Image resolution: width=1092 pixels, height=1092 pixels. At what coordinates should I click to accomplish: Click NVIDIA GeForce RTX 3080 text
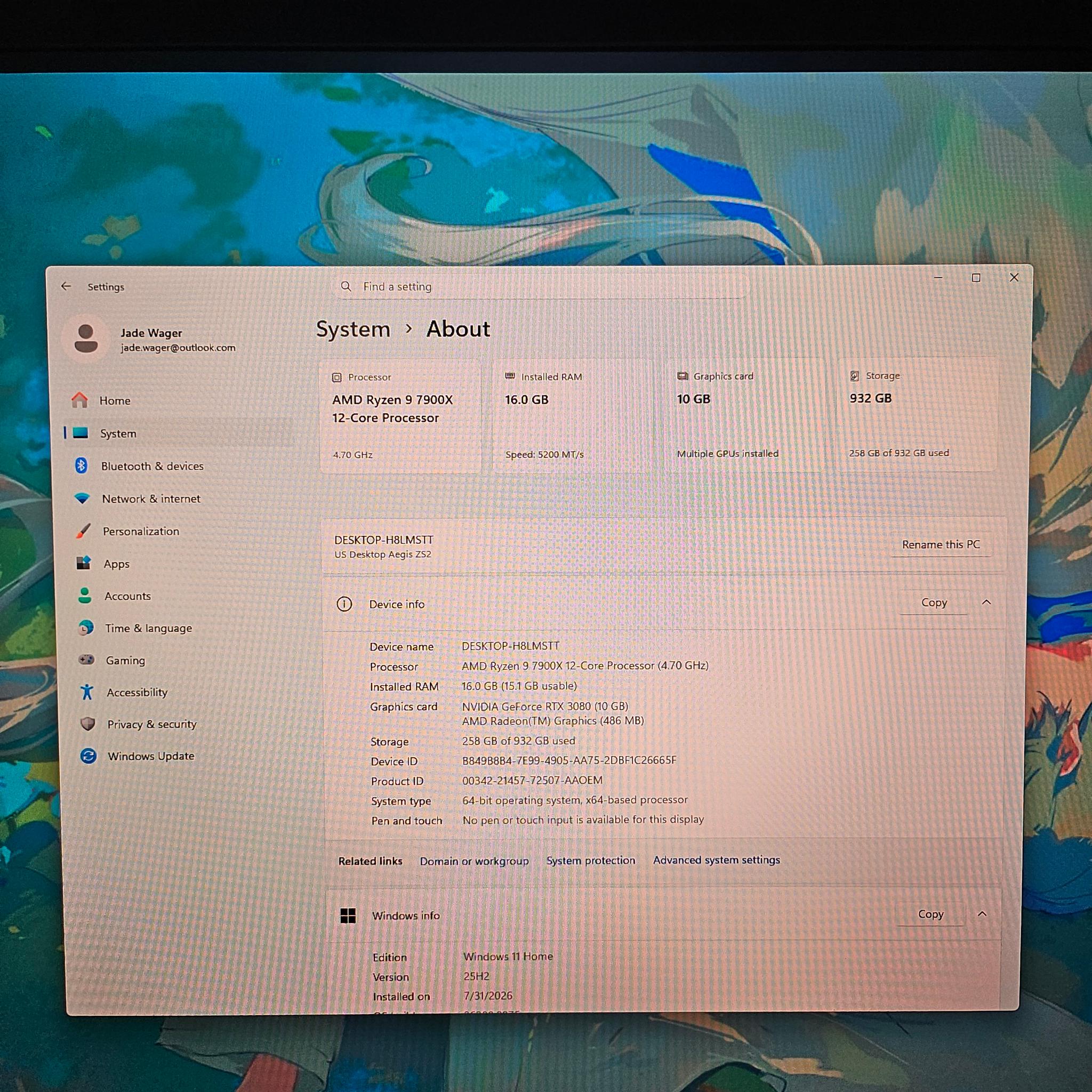coord(545,706)
